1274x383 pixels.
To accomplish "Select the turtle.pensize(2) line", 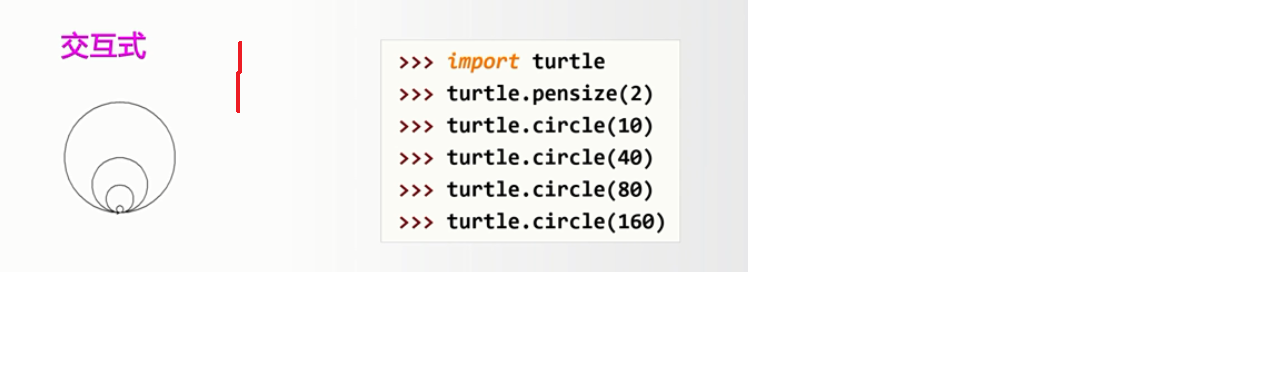I will coord(526,94).
